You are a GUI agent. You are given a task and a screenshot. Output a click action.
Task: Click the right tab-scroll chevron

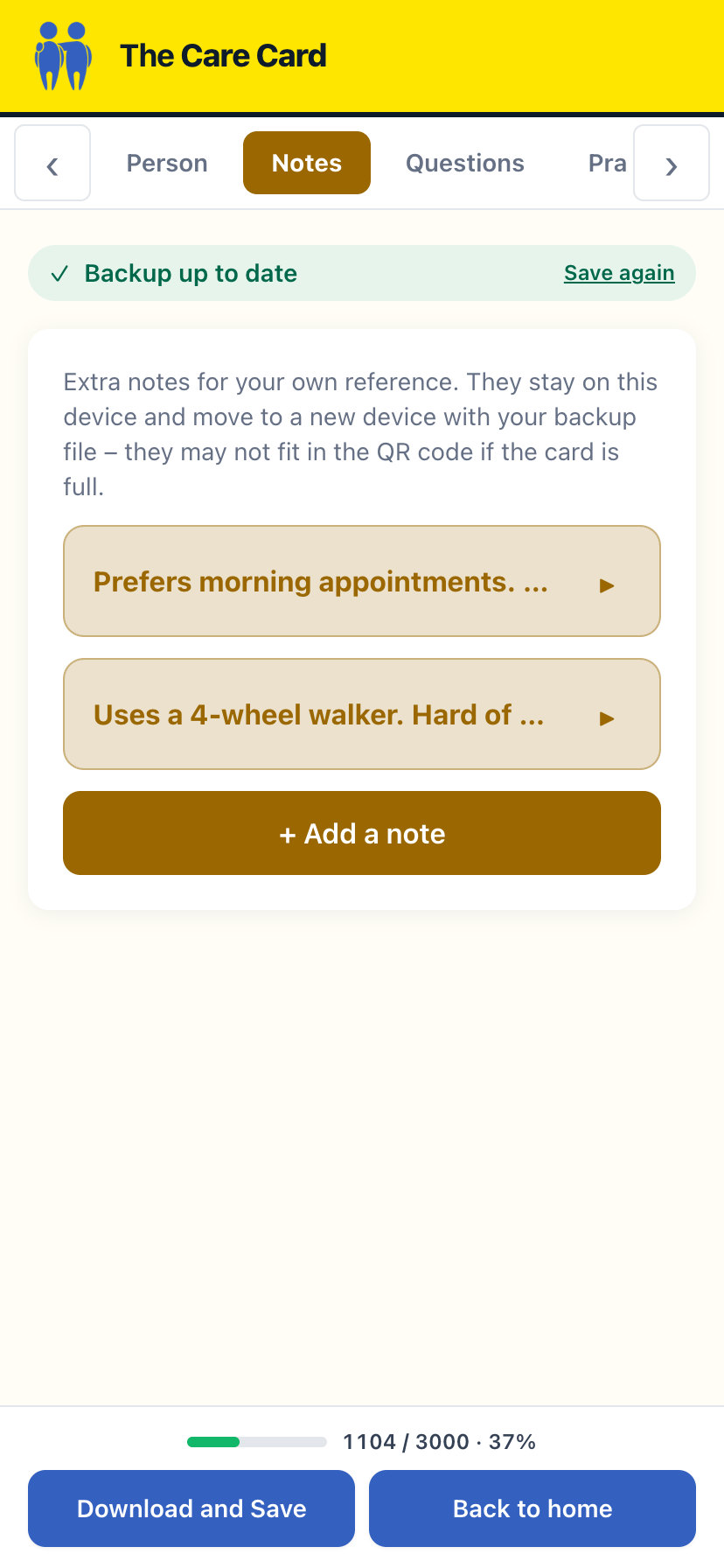tap(671, 163)
